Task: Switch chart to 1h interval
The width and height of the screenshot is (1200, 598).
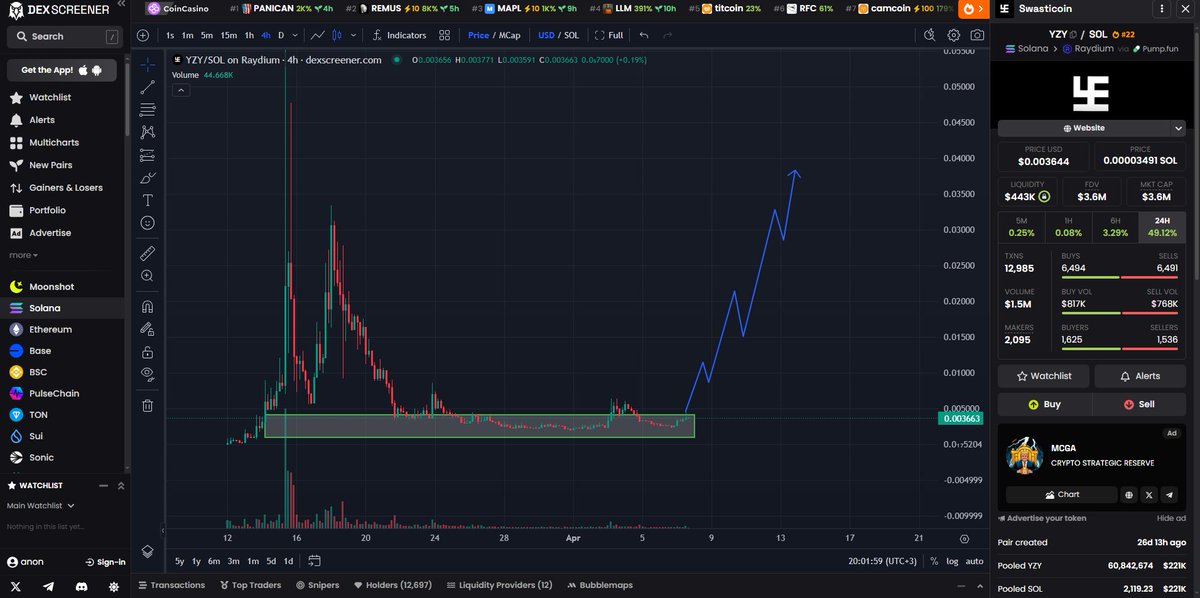Action: pos(249,35)
